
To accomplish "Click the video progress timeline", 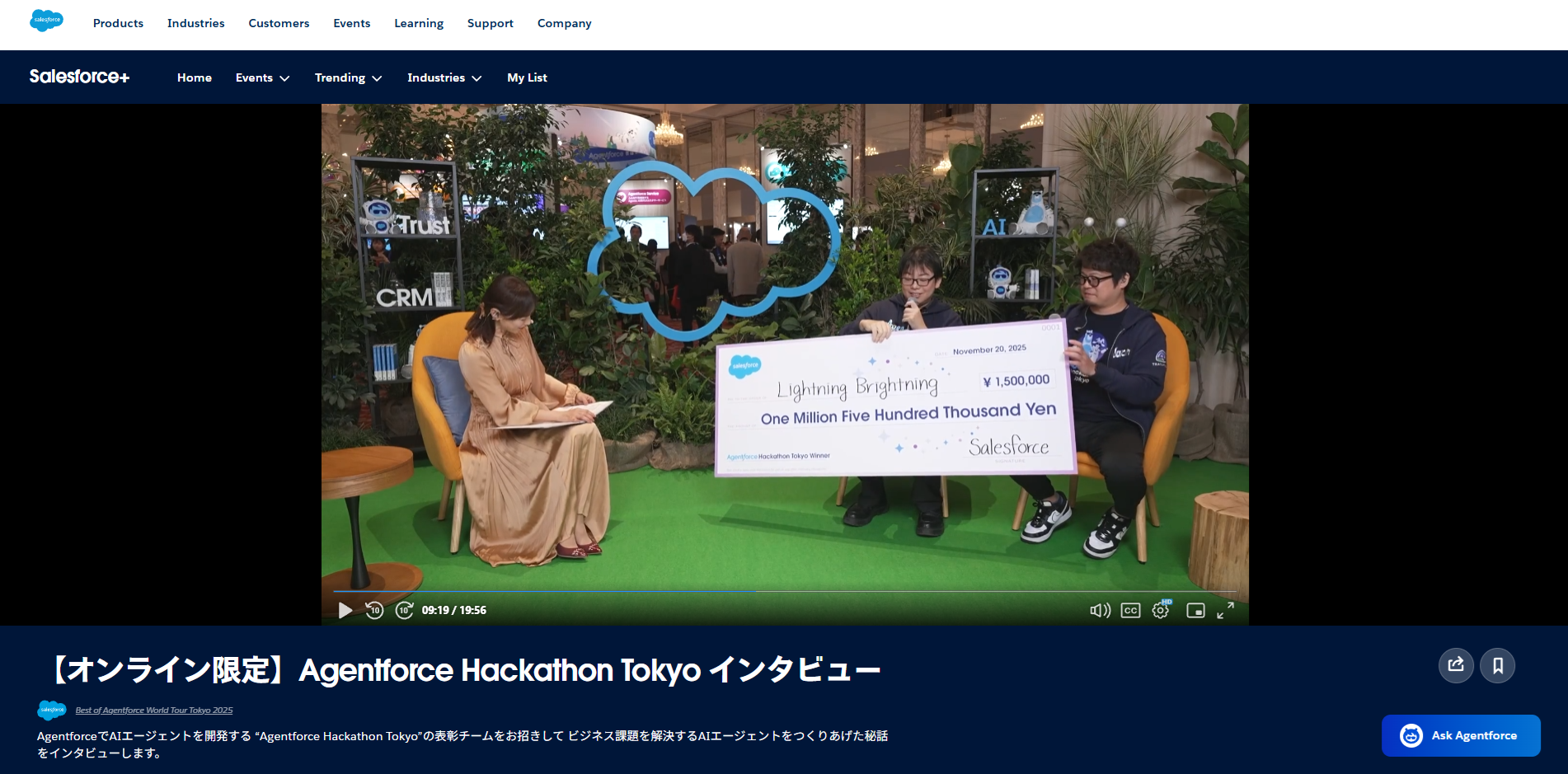I will (783, 589).
